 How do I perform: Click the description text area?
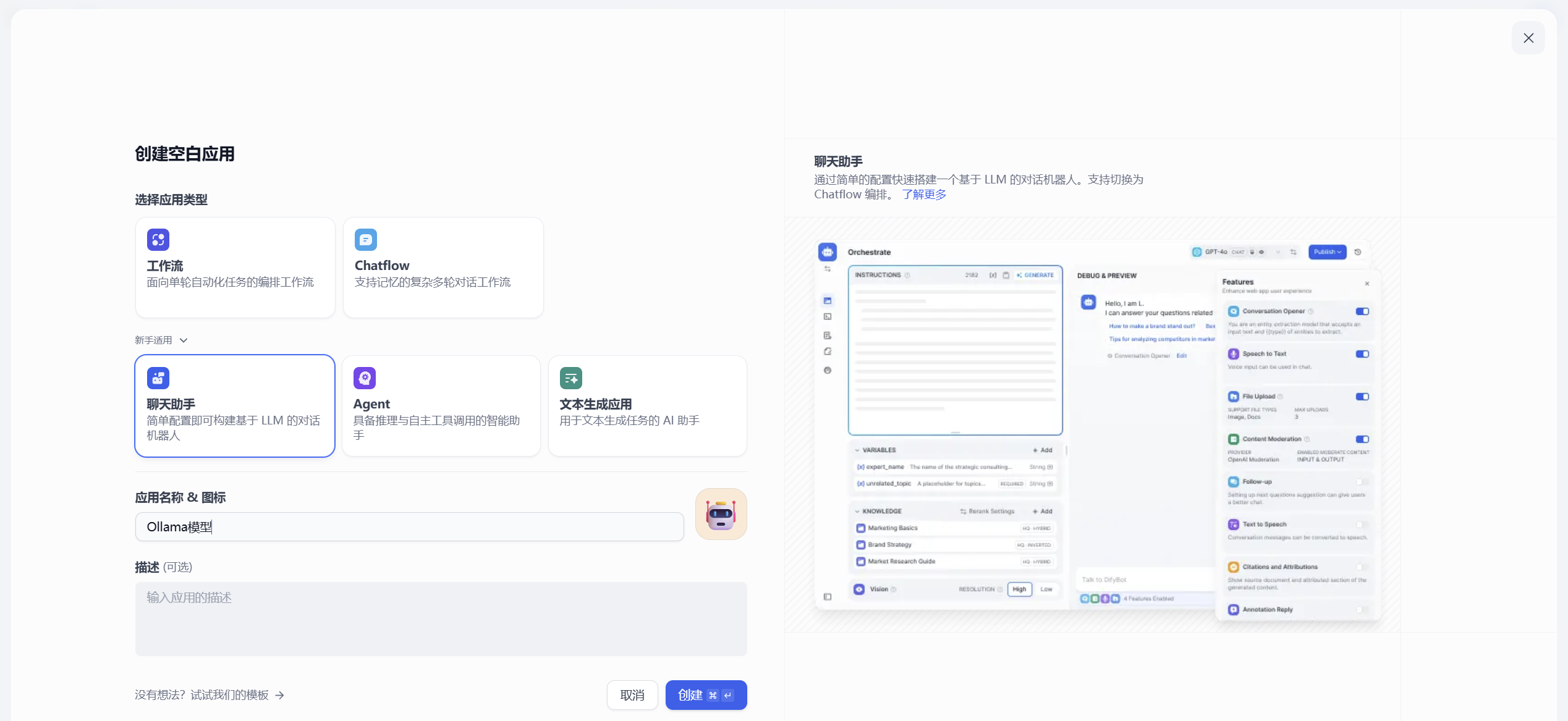pos(441,618)
